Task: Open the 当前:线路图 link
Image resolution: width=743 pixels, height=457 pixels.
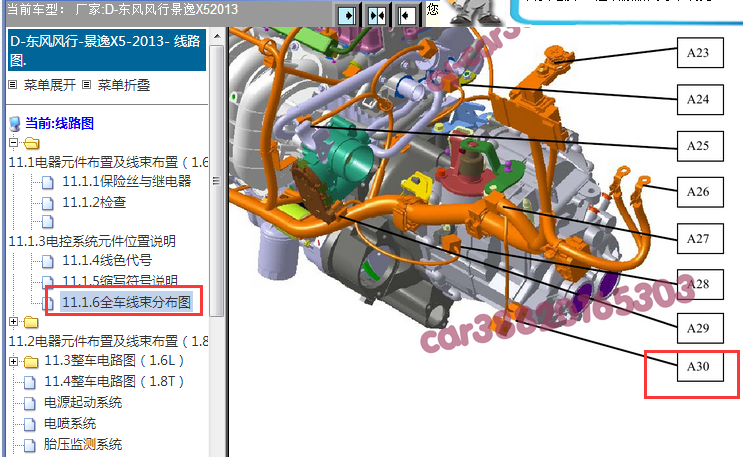Action: click(59, 123)
